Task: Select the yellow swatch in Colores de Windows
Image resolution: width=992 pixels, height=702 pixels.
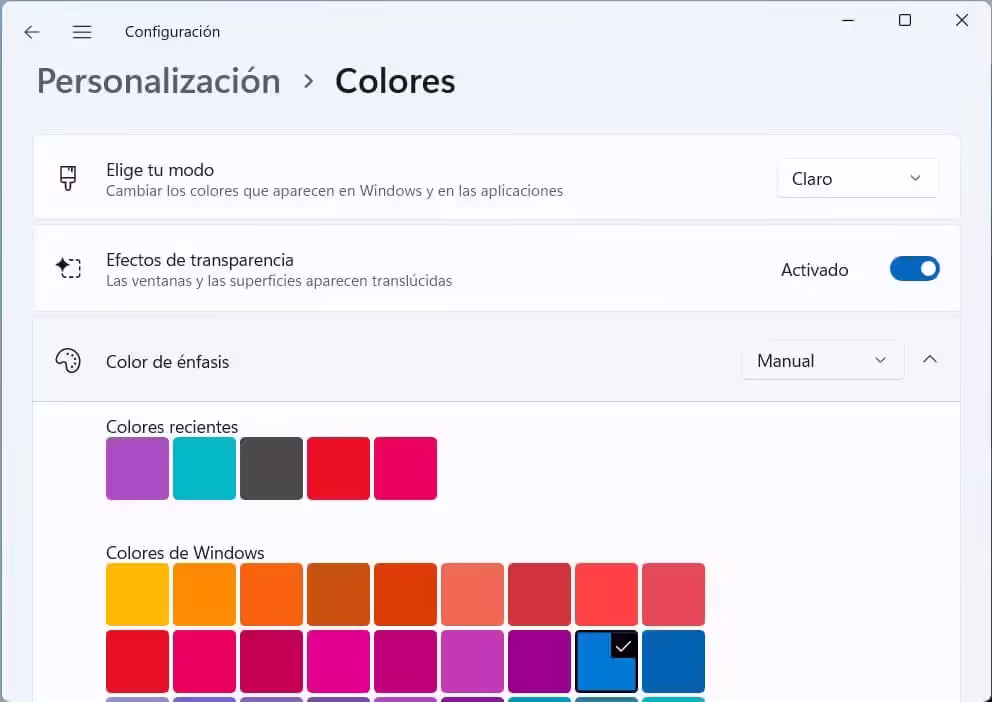Action: coord(137,594)
